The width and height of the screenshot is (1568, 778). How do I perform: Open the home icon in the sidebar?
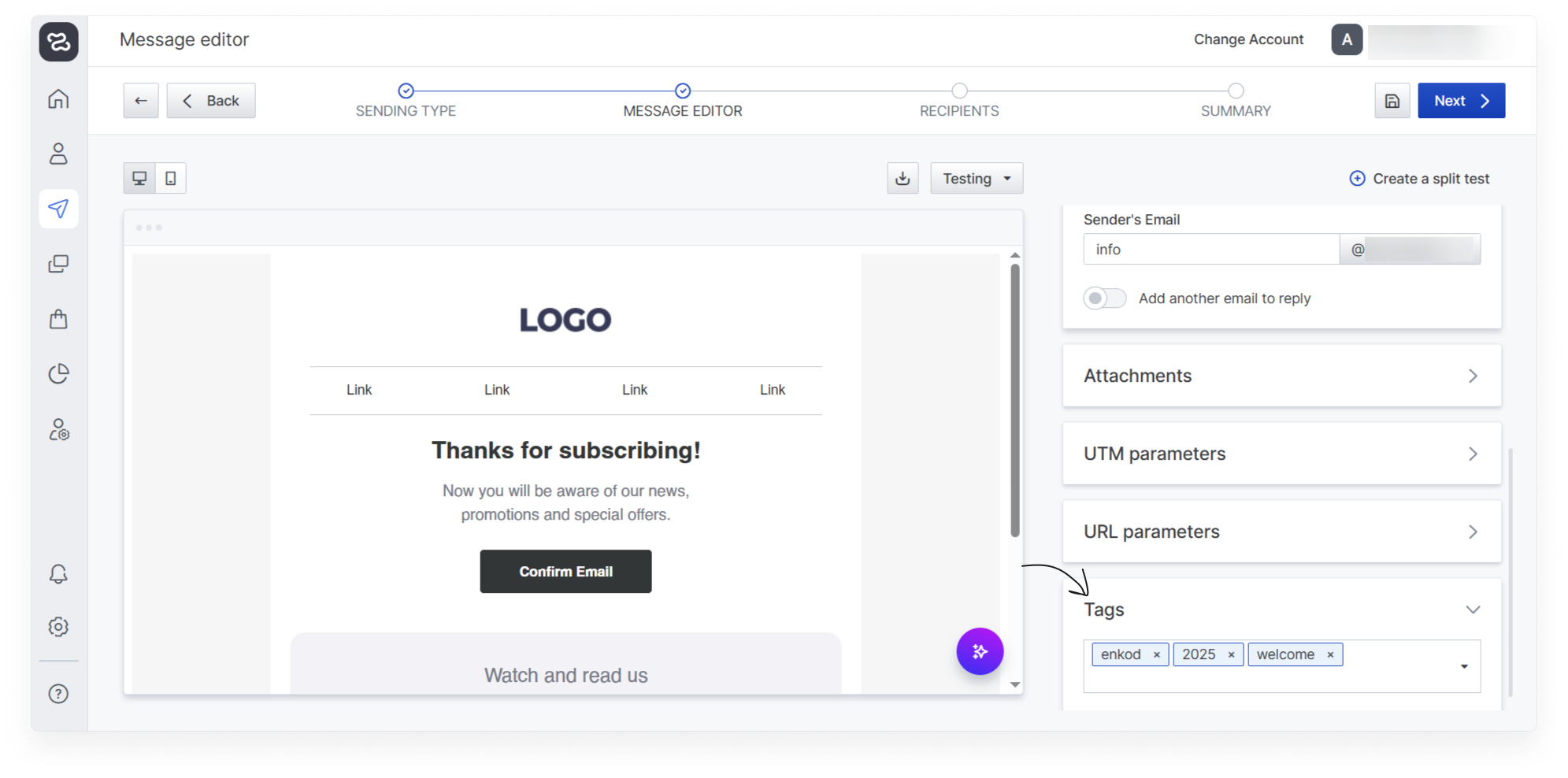(x=58, y=99)
